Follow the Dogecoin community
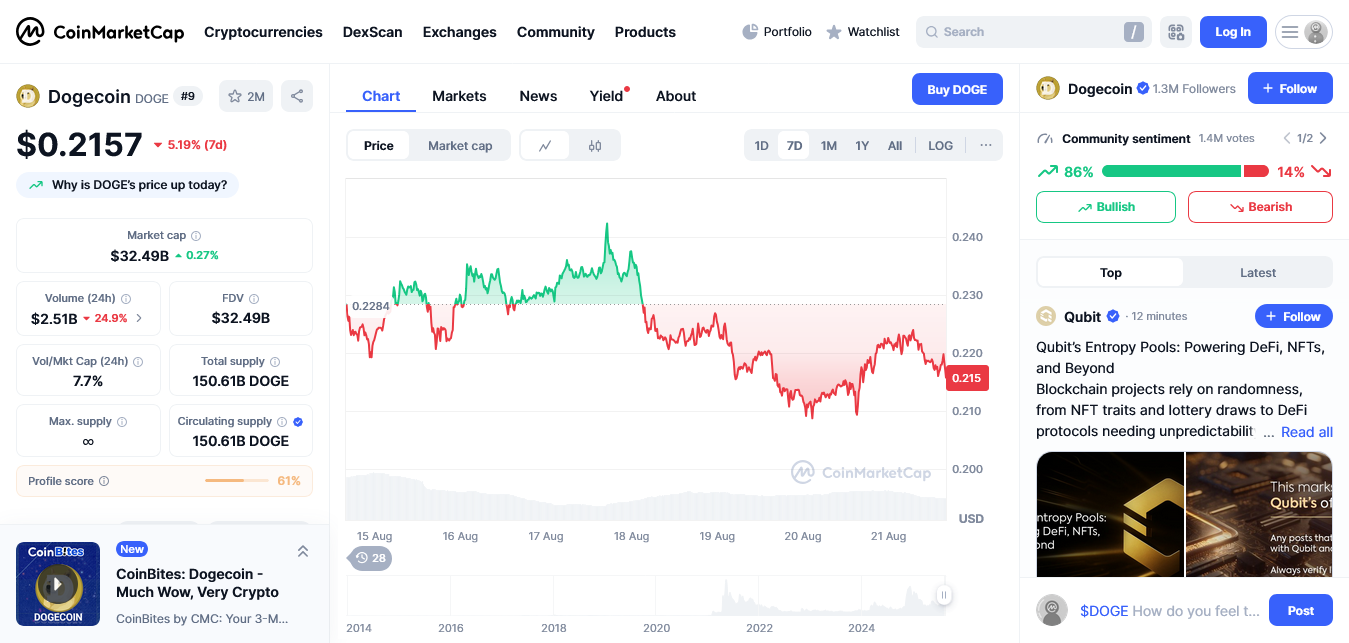1349x643 pixels. coord(1290,89)
